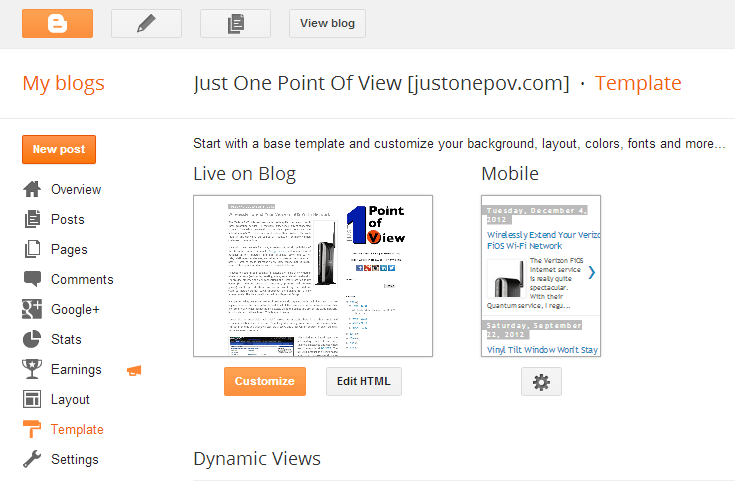Click the Comments speech bubble icon
Viewport: 735px width, 481px height.
[x=32, y=279]
